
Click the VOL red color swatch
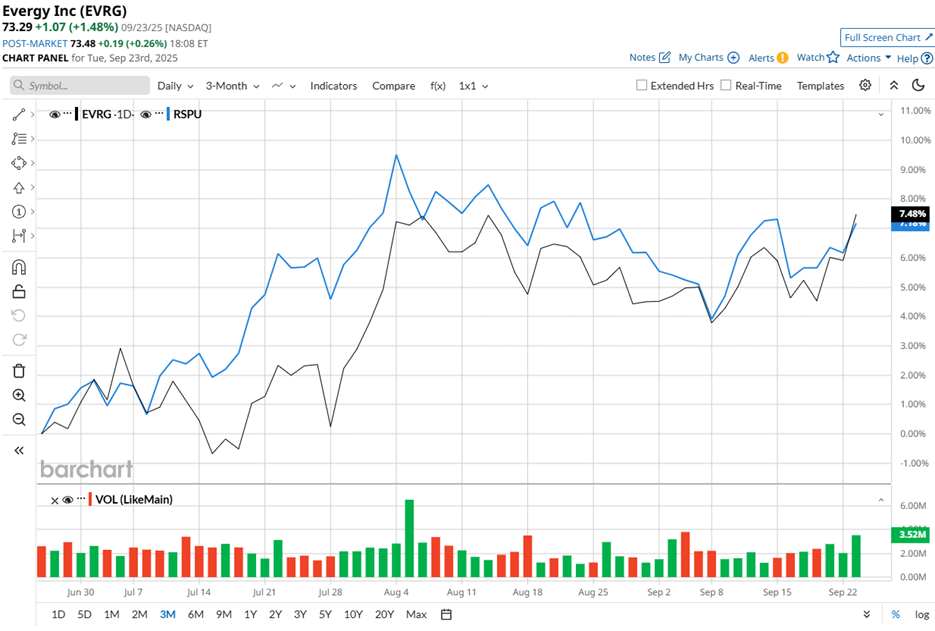coord(90,500)
